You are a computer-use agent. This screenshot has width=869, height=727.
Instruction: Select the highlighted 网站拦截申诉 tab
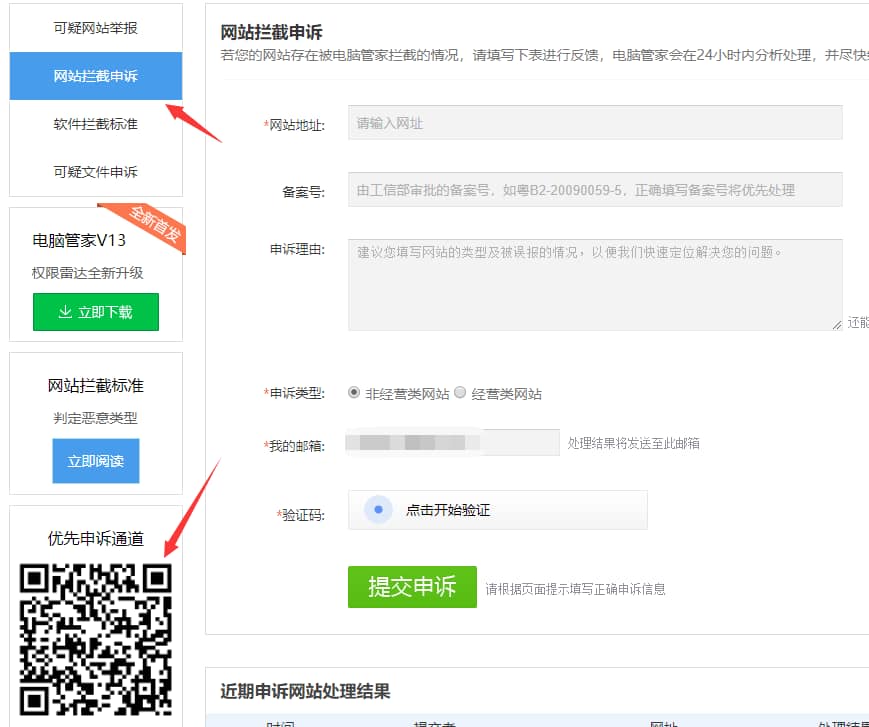[x=95, y=76]
